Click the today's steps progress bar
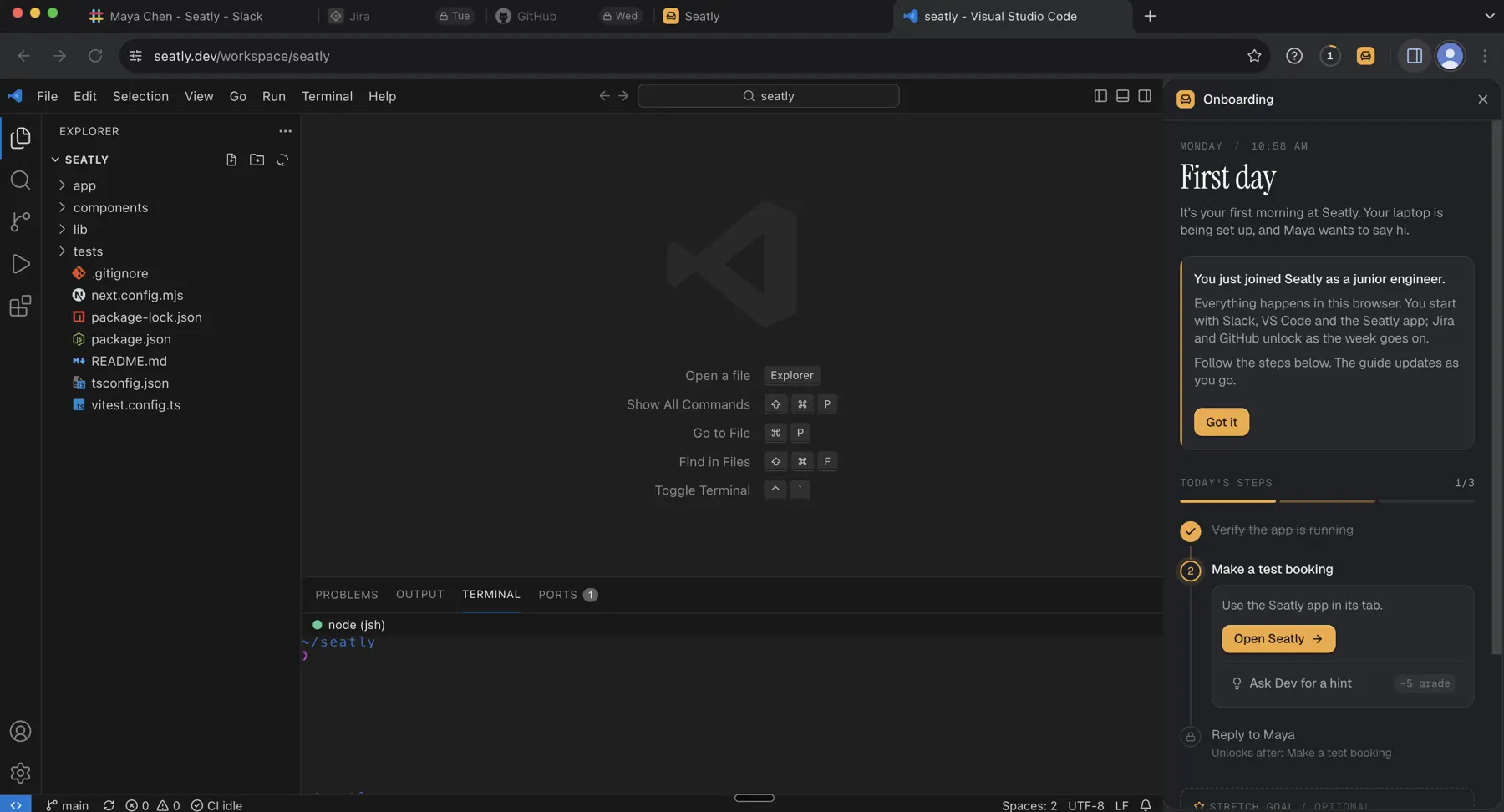This screenshot has height=812, width=1504. coord(1327,501)
